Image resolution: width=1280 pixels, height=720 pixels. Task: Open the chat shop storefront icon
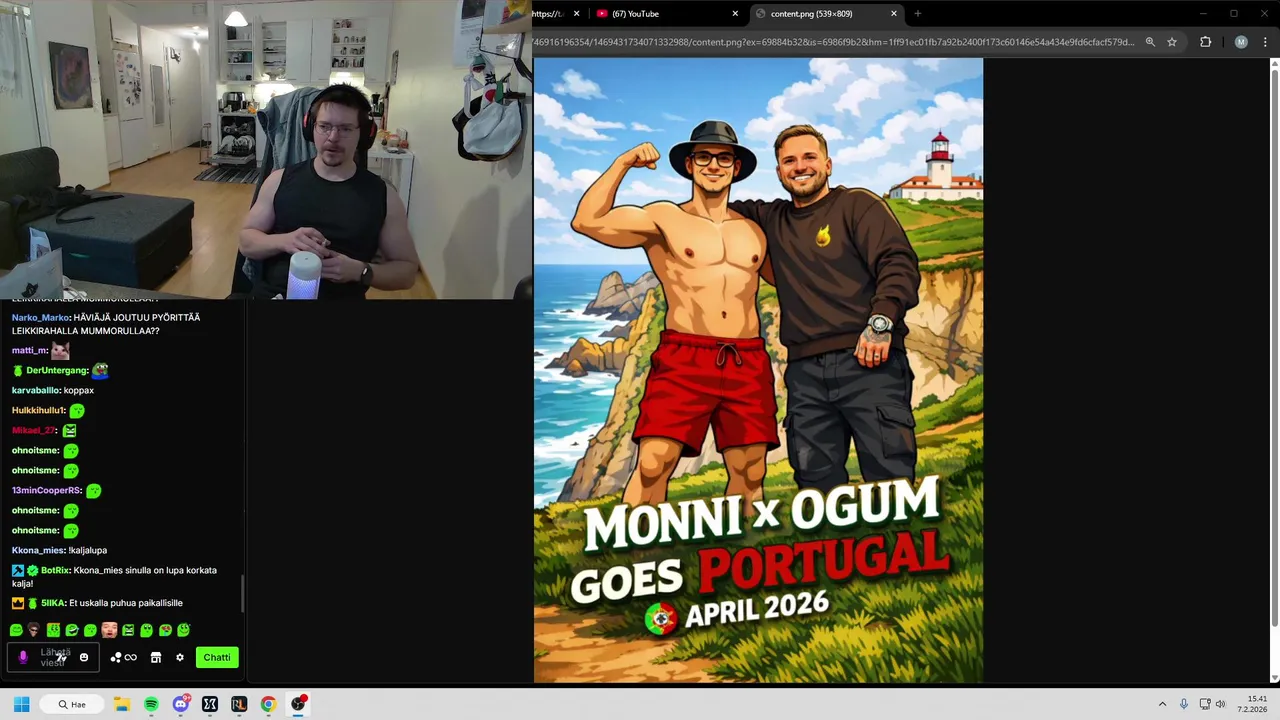(x=156, y=657)
